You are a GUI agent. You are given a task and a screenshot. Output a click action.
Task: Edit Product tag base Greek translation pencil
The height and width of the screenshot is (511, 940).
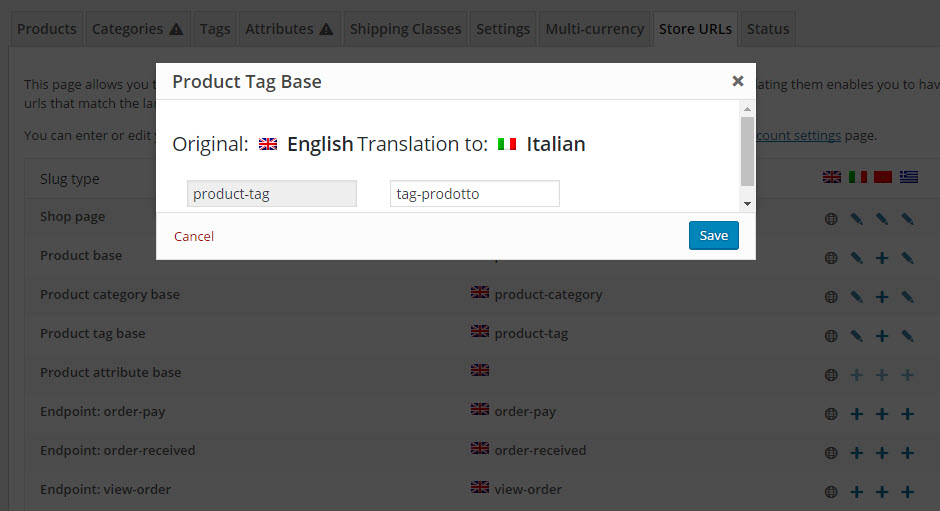click(908, 336)
